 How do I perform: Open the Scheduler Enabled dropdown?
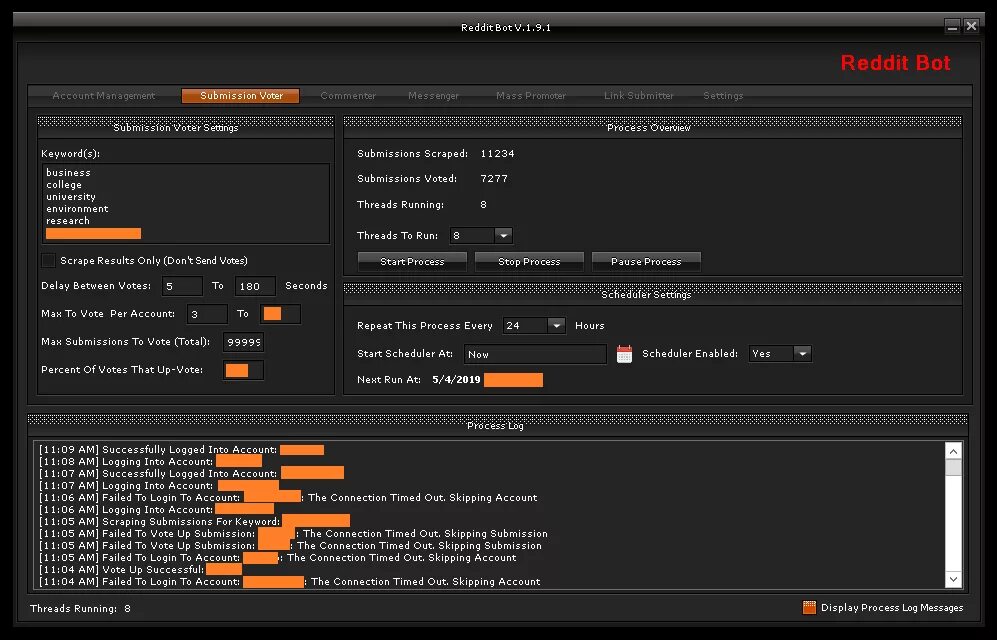[802, 353]
